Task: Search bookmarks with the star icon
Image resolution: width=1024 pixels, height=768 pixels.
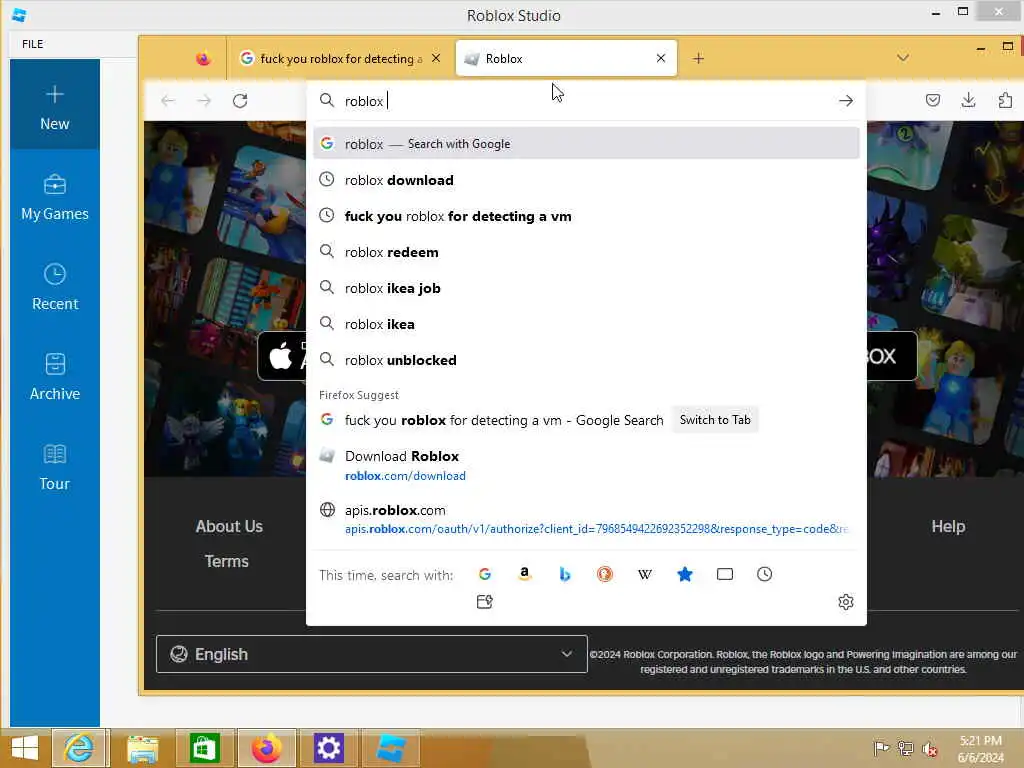Action: [684, 574]
